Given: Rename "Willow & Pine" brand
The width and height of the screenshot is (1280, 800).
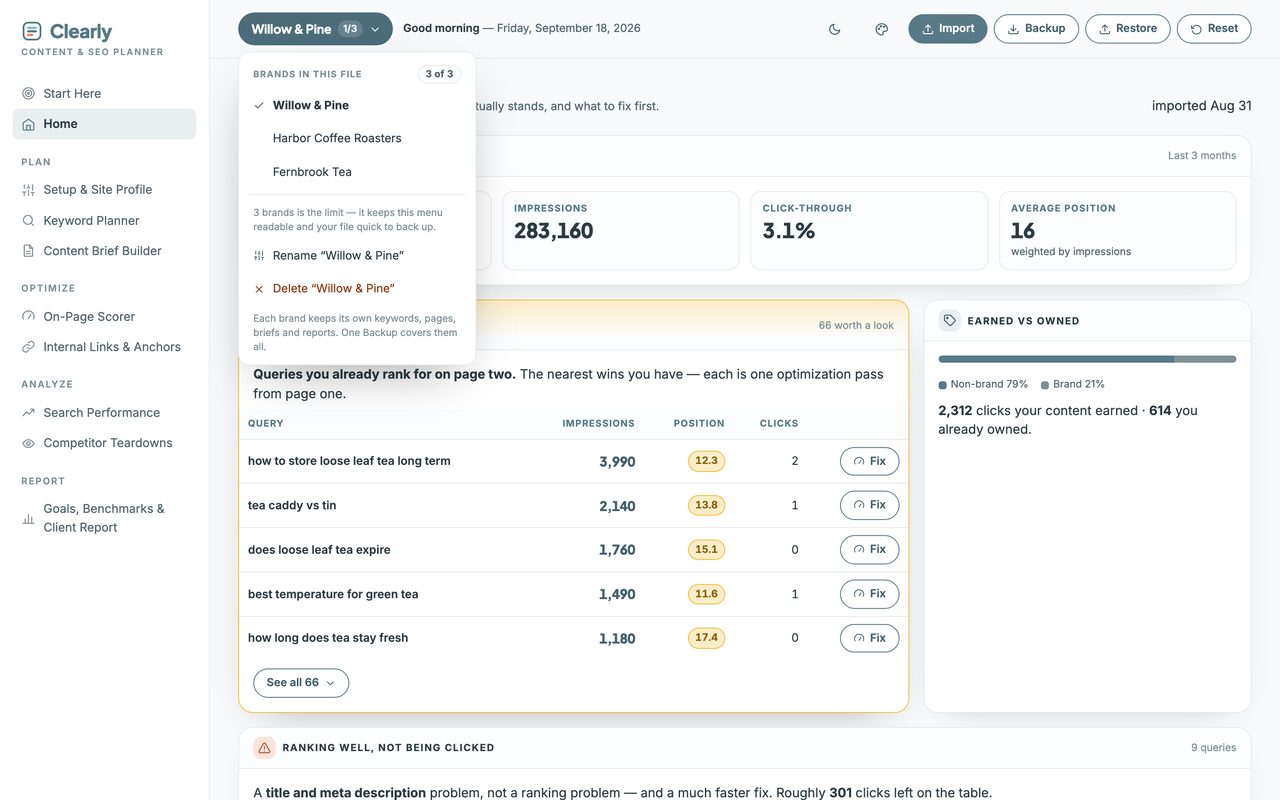Looking at the screenshot, I should pos(357,256).
